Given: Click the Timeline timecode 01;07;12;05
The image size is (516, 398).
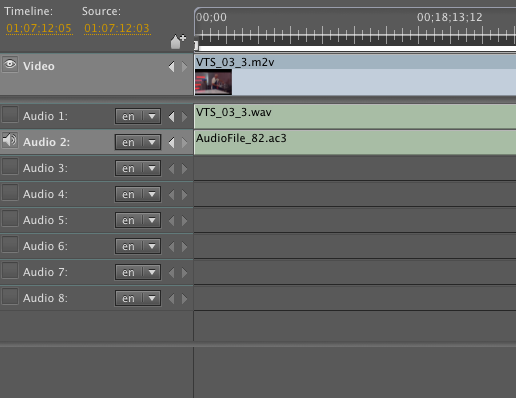Looking at the screenshot, I should [x=39, y=28].
